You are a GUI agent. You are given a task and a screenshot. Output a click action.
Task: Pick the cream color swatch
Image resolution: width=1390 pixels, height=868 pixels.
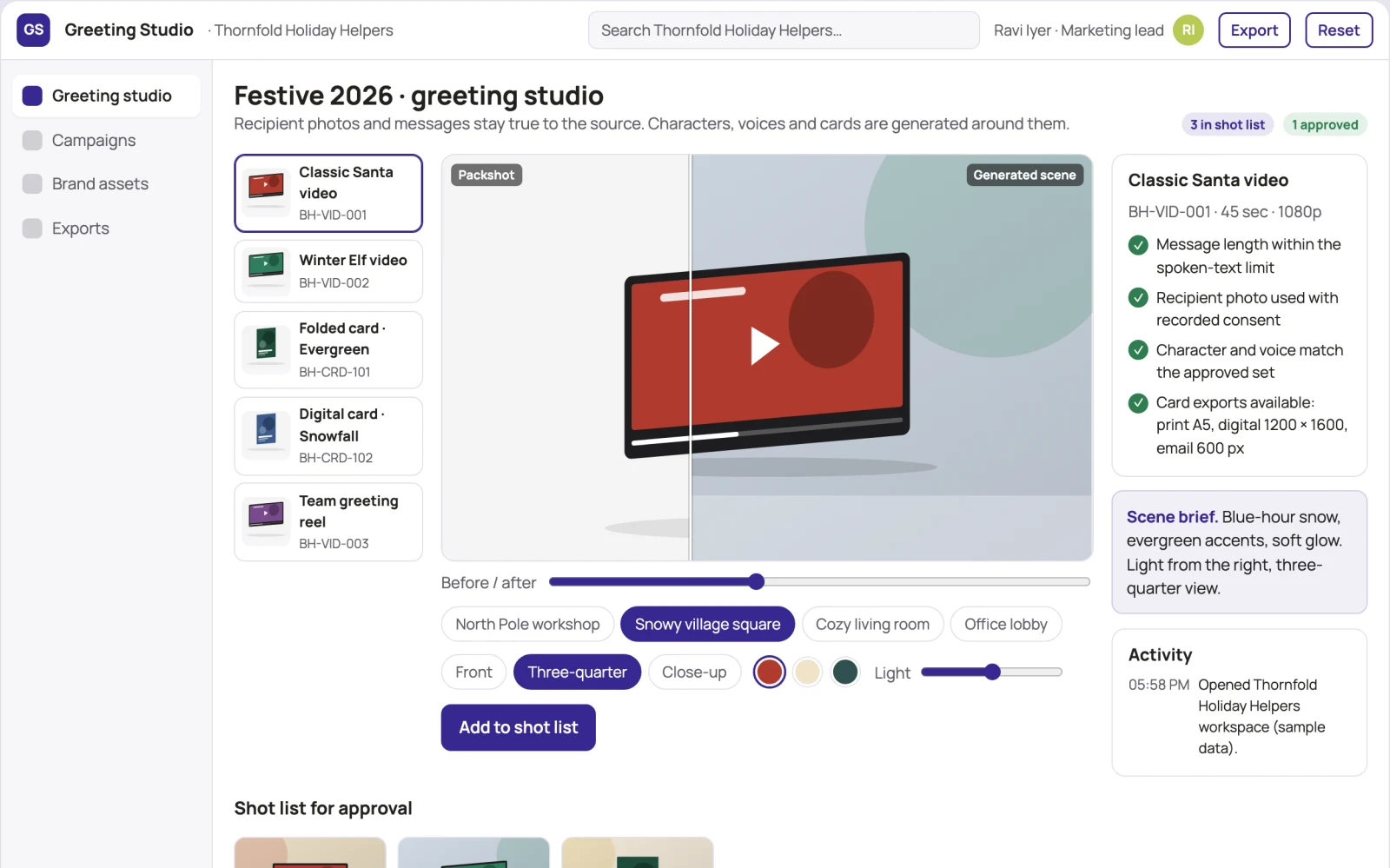click(807, 673)
